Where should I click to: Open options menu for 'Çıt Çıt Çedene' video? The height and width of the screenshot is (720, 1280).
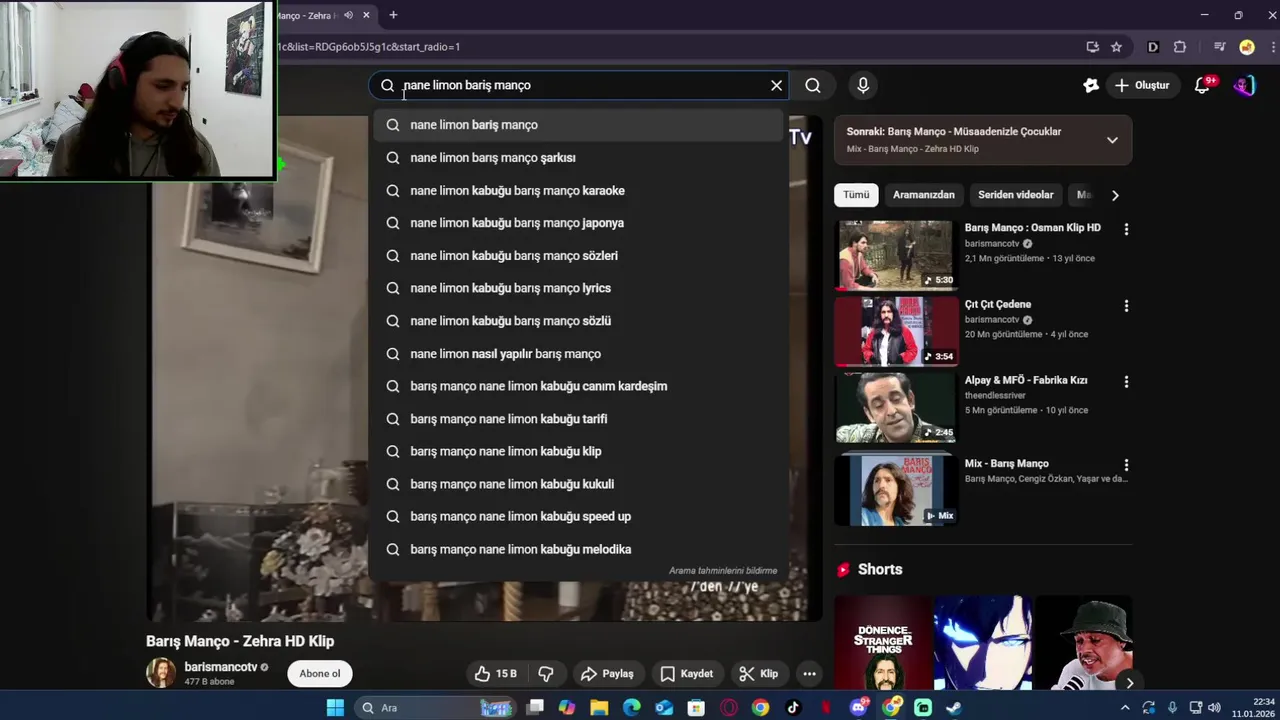click(1126, 306)
